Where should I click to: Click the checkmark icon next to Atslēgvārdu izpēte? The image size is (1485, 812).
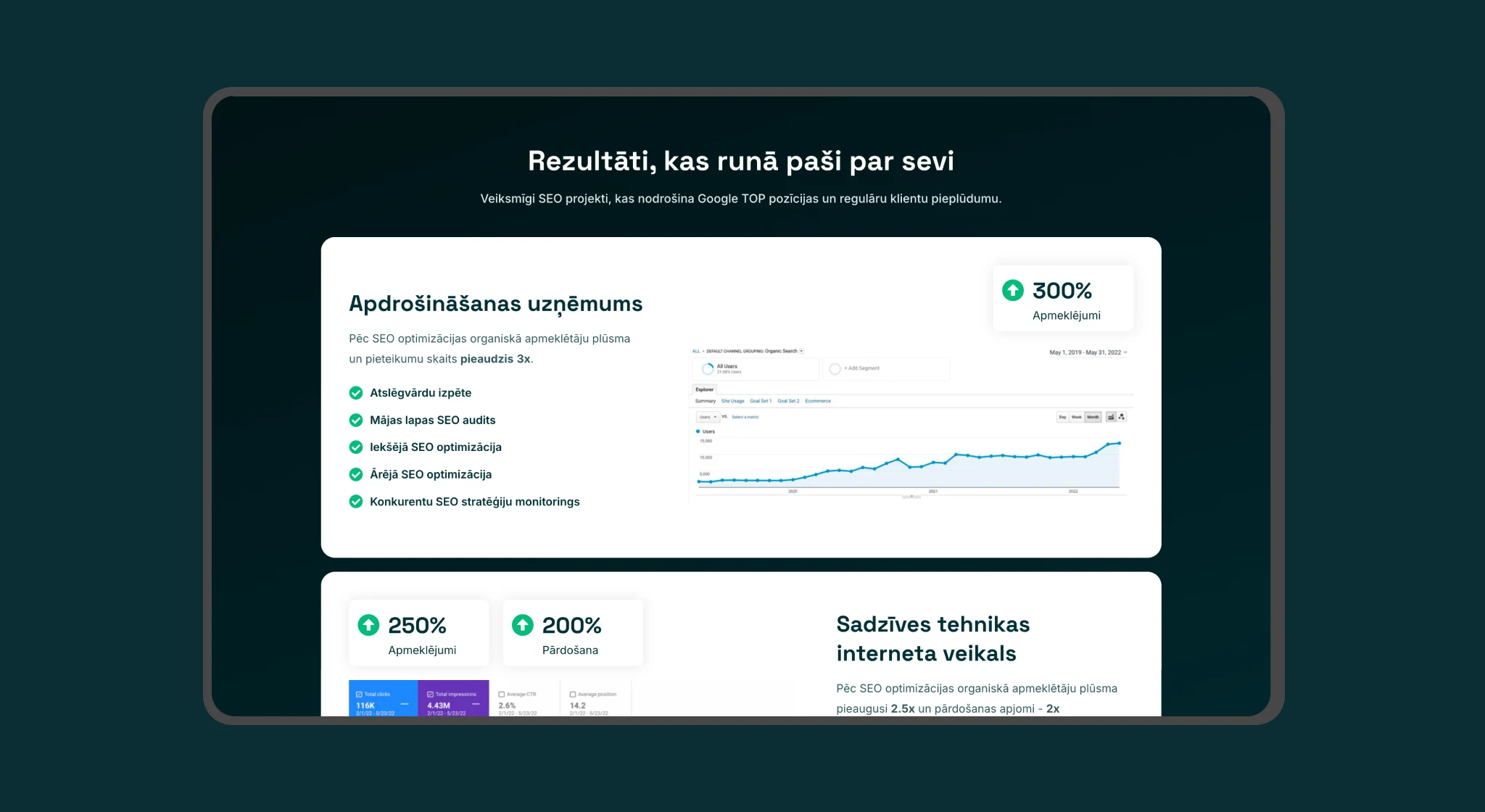point(356,393)
